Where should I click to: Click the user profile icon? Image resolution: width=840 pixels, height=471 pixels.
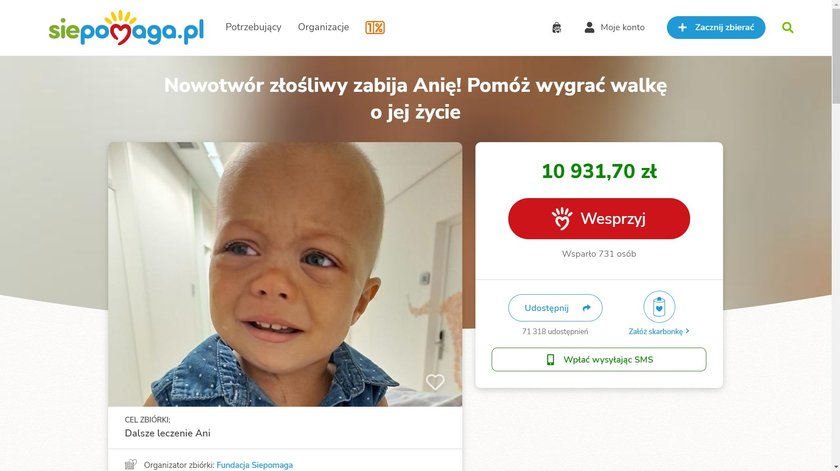click(589, 27)
